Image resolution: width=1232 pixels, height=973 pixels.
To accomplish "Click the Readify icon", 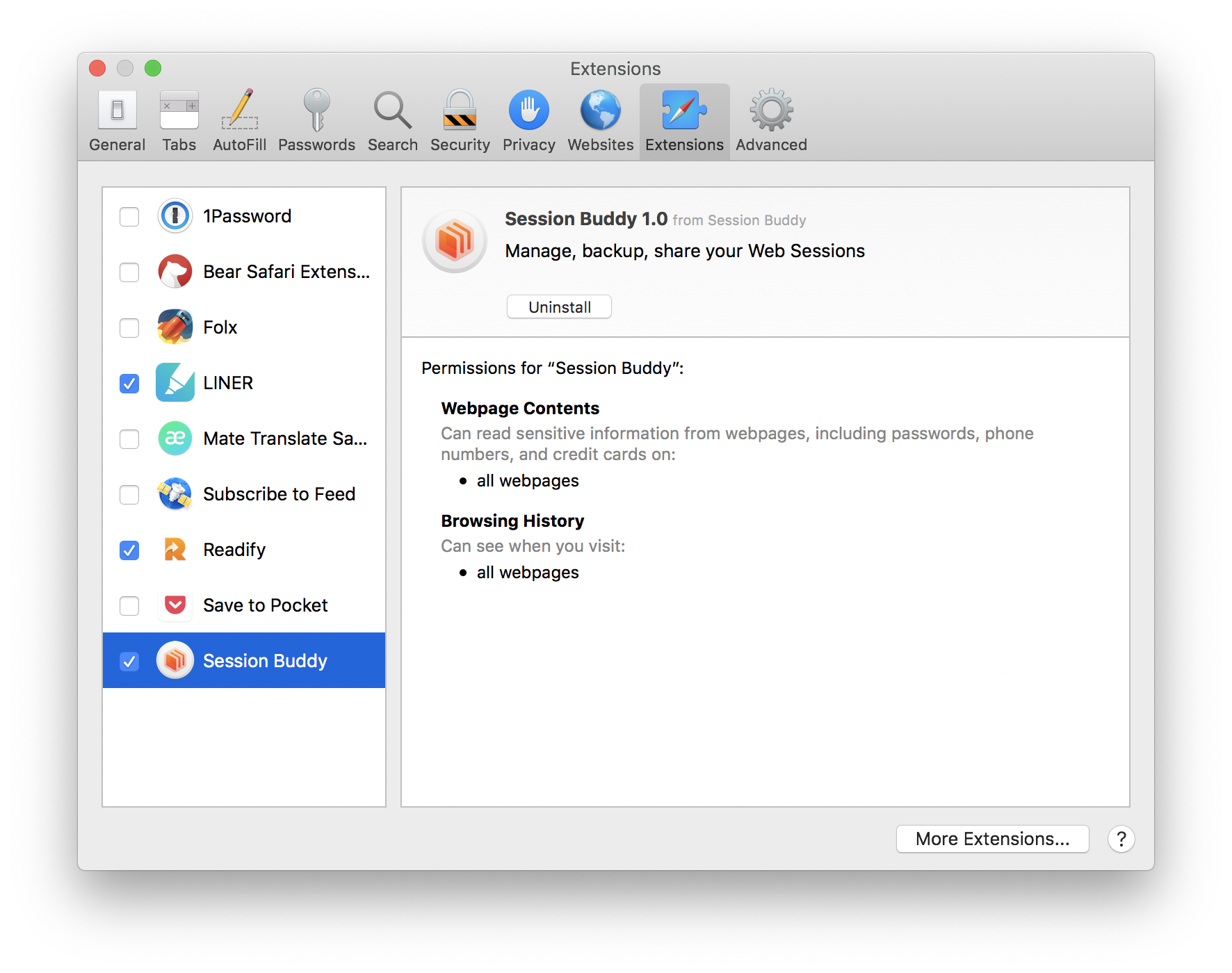I will (175, 550).
